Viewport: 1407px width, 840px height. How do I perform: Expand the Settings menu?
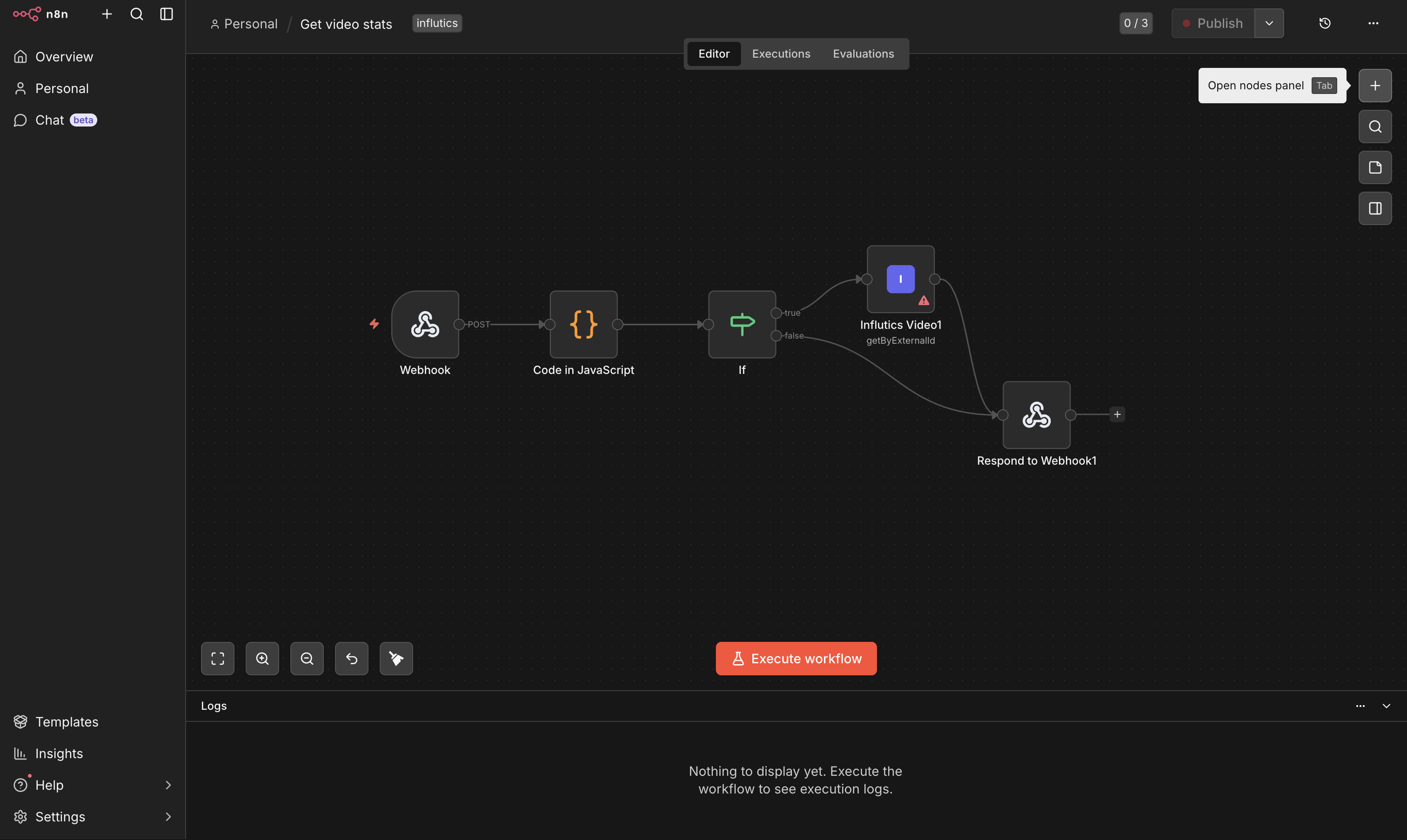tap(92, 817)
